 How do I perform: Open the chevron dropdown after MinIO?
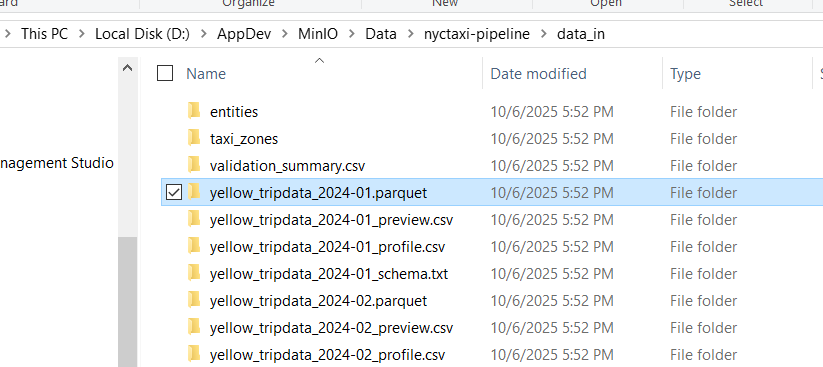352,34
